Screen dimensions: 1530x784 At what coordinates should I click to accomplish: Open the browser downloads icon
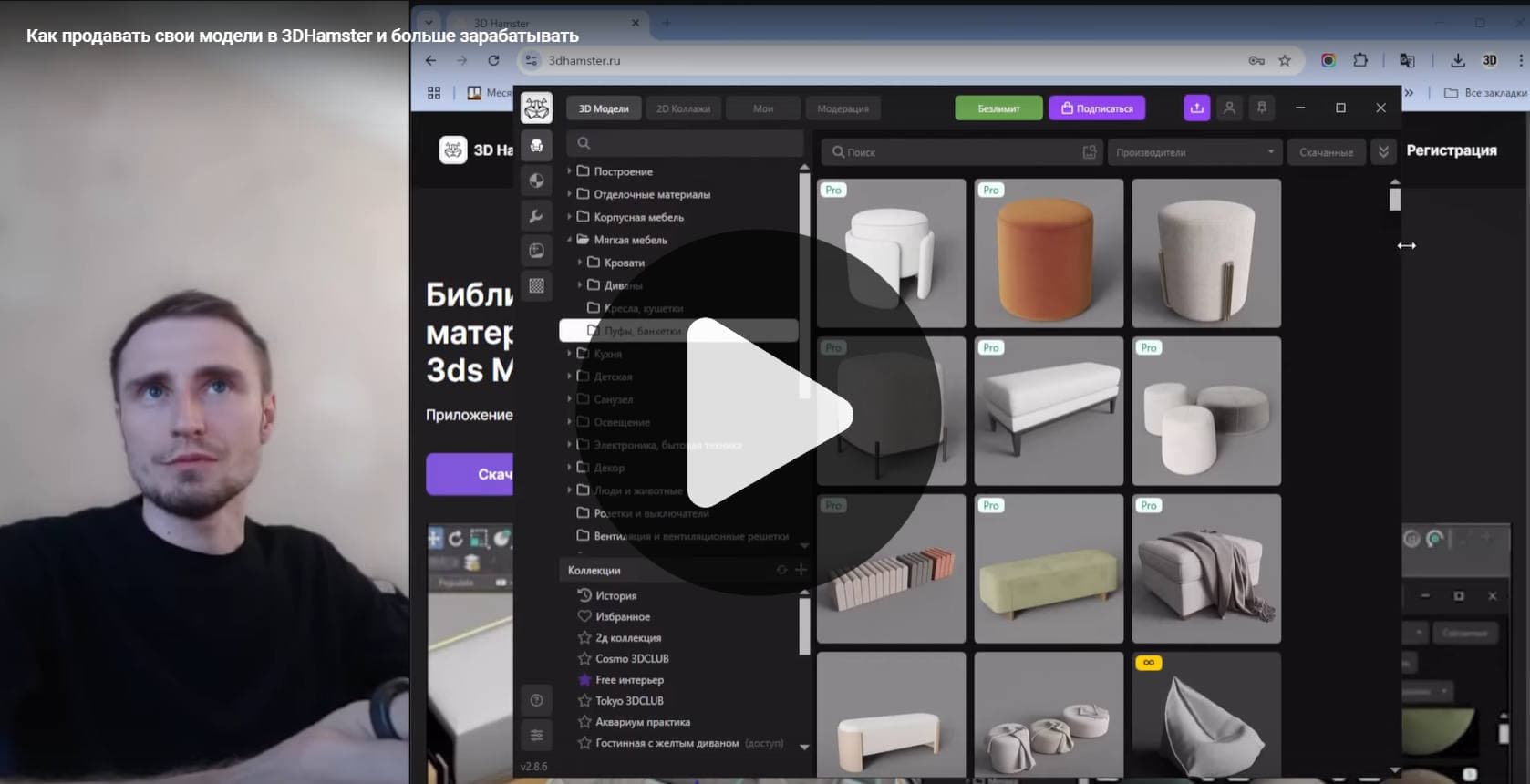point(1458,60)
